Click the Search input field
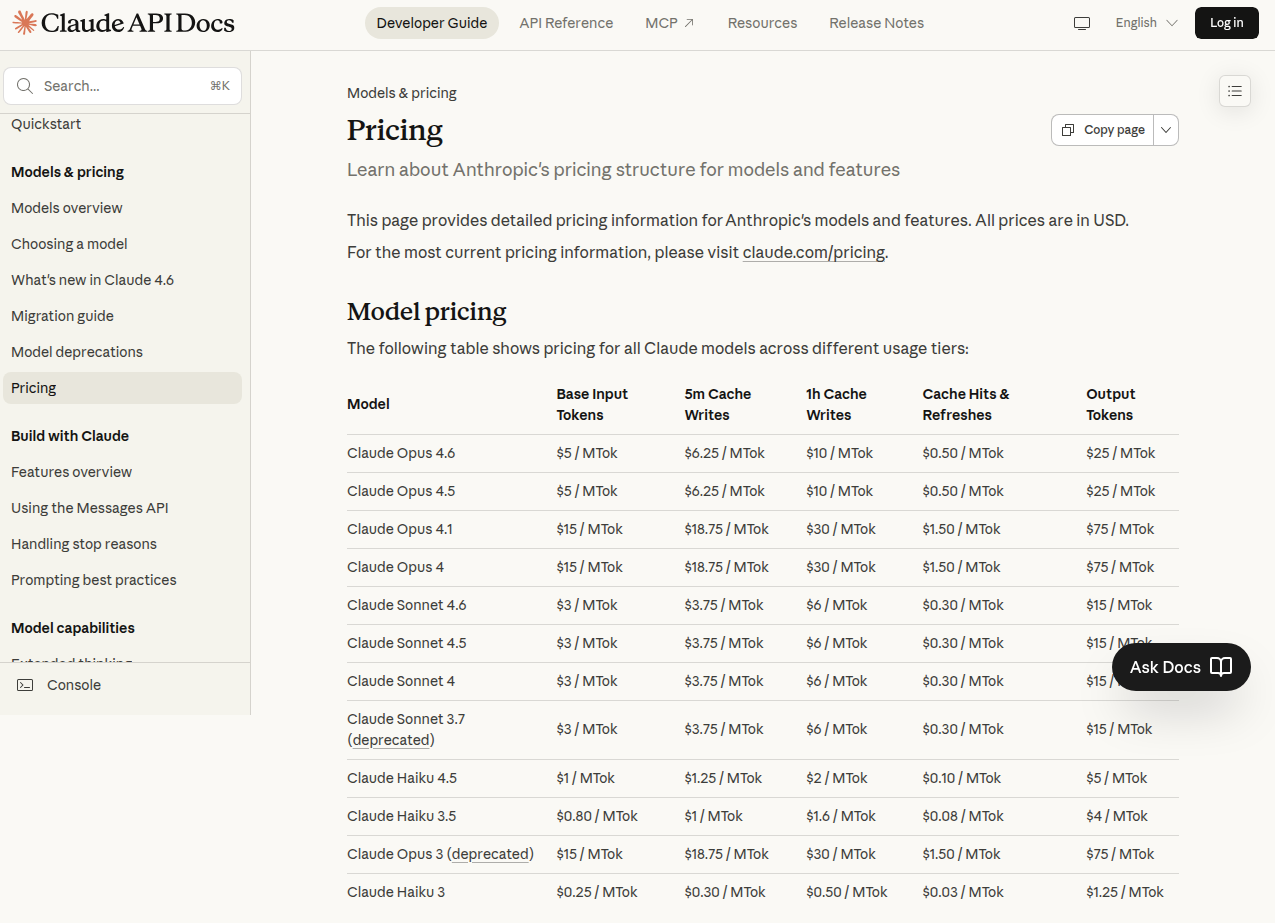This screenshot has height=923, width=1275. 122,86
